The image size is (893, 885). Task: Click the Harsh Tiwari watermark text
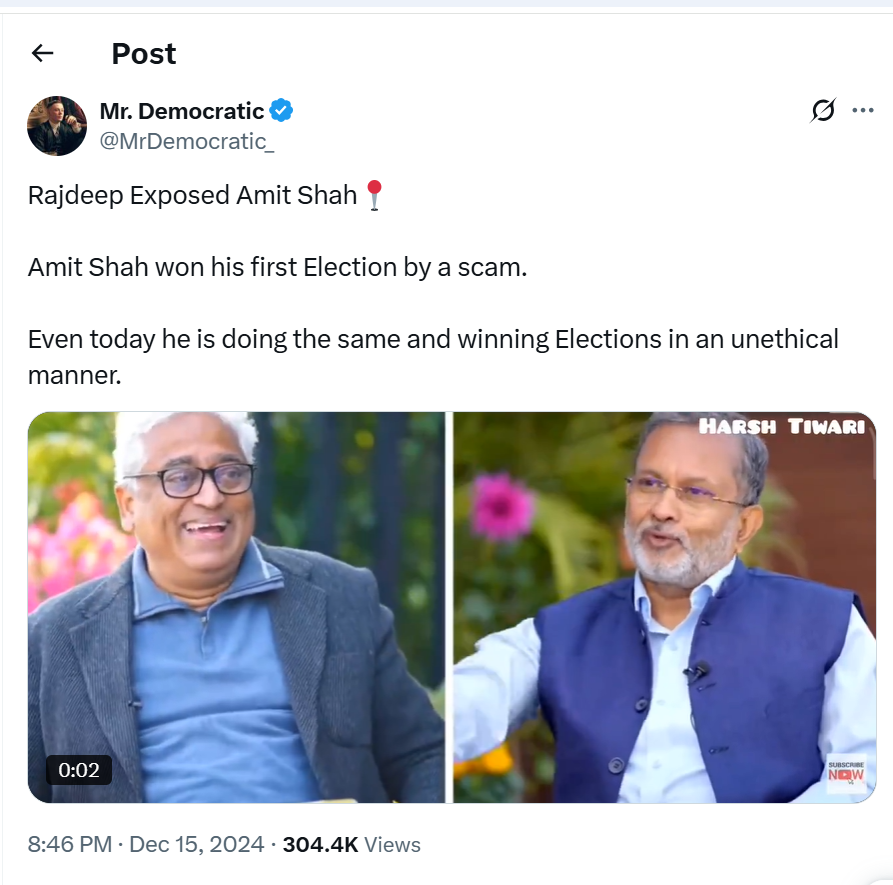(783, 427)
